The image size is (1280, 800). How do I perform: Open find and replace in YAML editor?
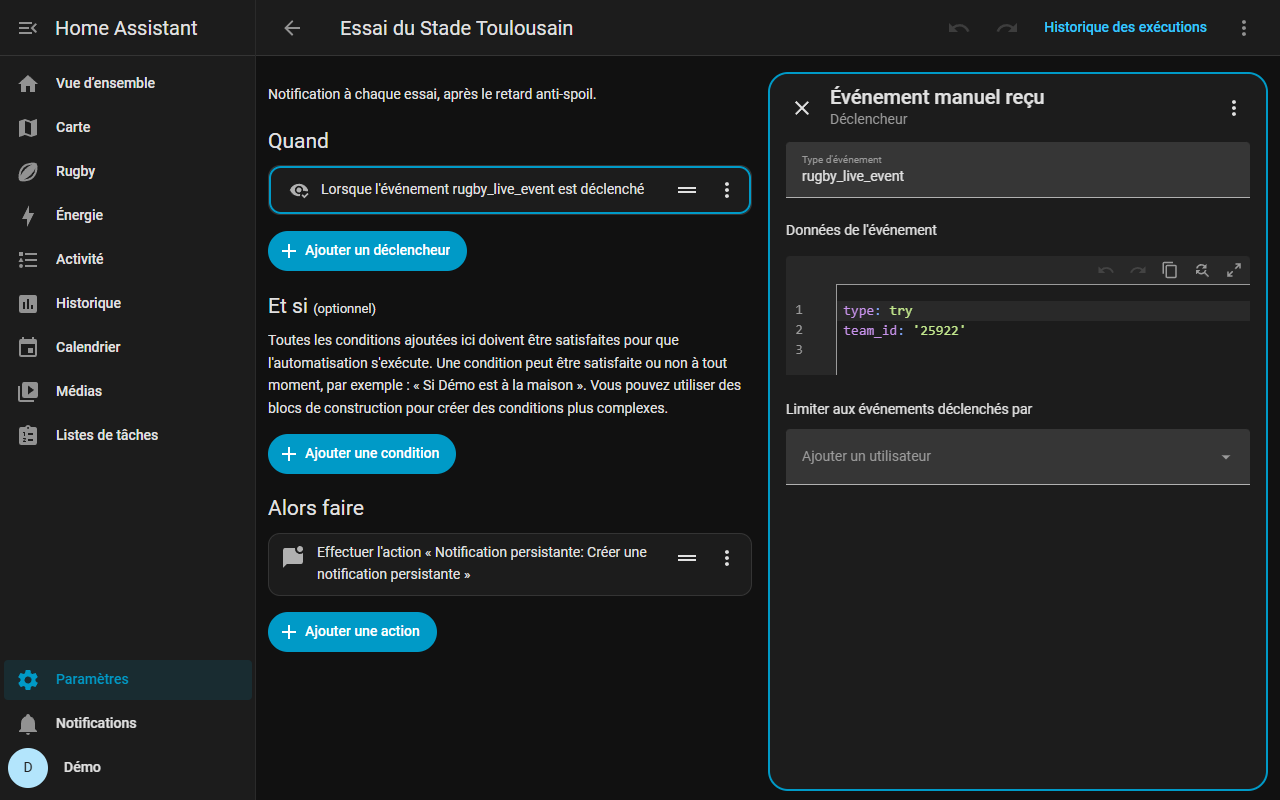(1202, 270)
